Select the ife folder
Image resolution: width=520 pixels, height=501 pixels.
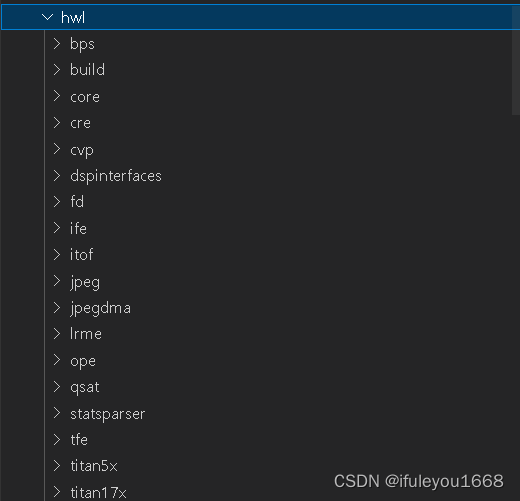point(78,228)
